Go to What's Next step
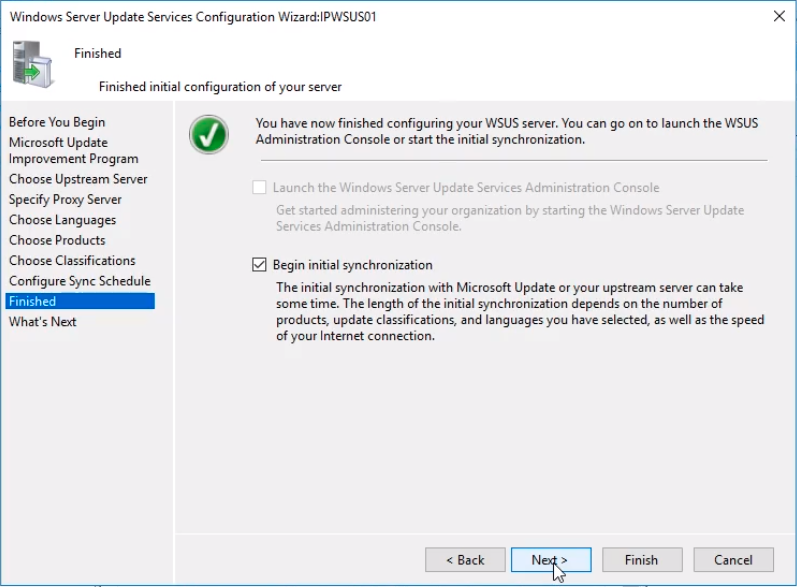Viewport: 797px width, 587px height. point(43,322)
